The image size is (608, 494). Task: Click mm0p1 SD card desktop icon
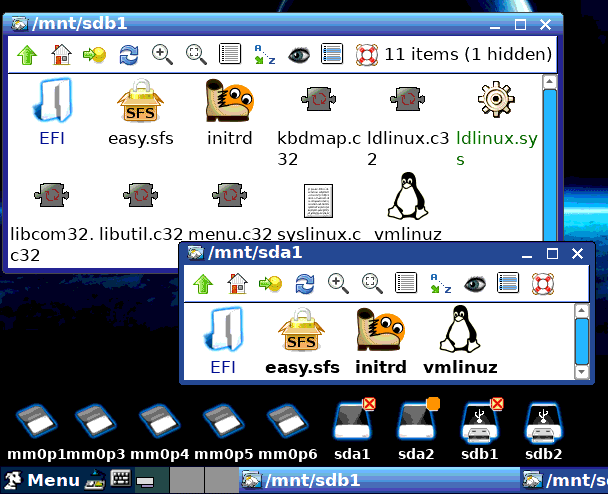(36, 432)
